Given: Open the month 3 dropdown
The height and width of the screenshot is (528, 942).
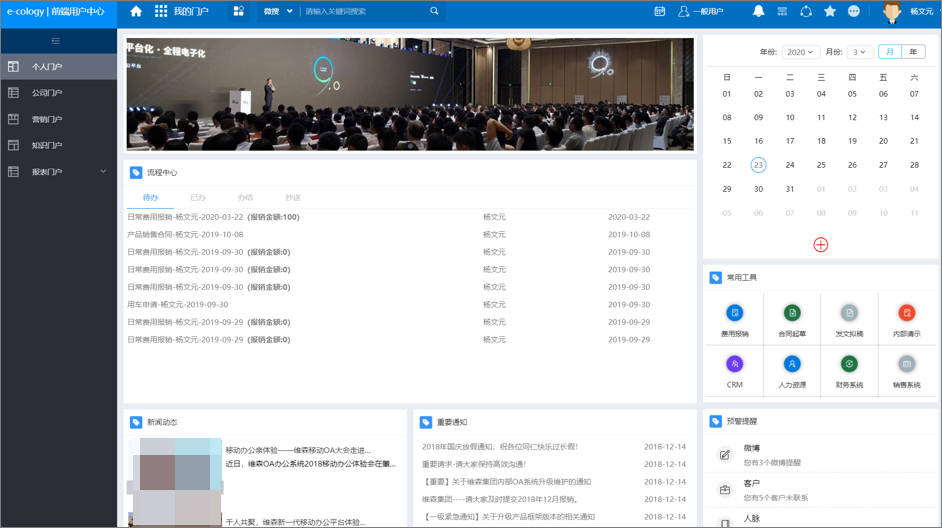Looking at the screenshot, I should point(859,52).
